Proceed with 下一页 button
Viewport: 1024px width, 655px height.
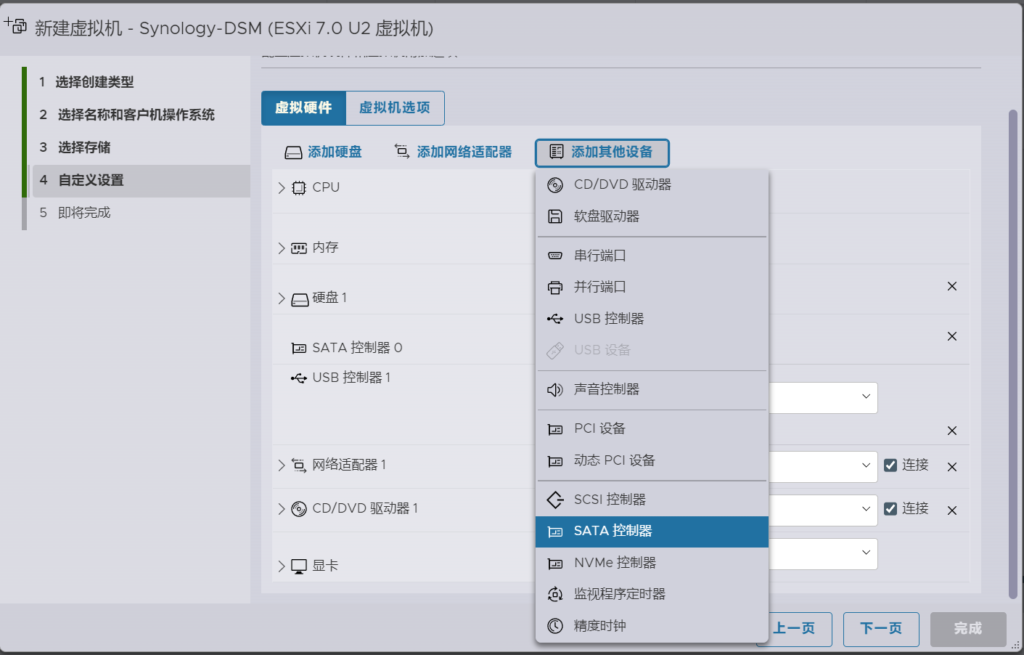[x=881, y=628]
